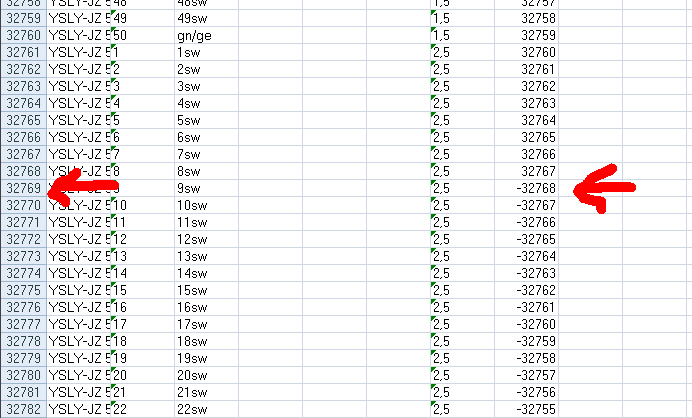Select the cell with text 9sw
The width and height of the screenshot is (692, 418).
207,188
